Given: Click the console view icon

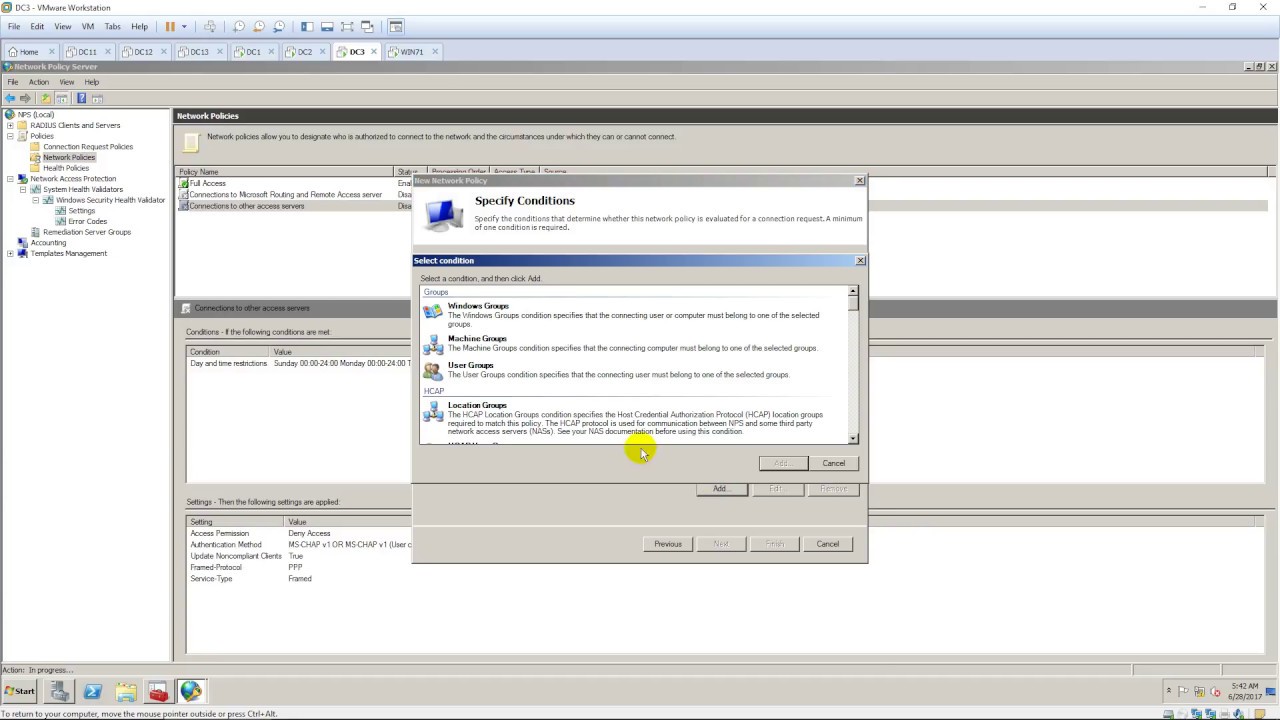Looking at the screenshot, I should tap(396, 26).
